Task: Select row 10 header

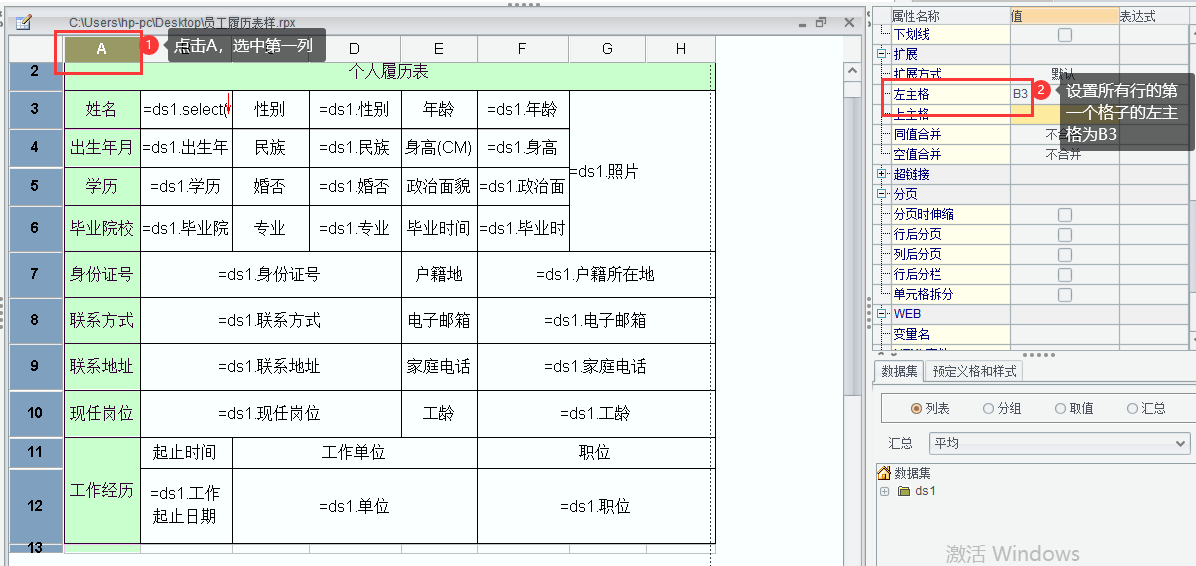Action: pyautogui.click(x=36, y=413)
